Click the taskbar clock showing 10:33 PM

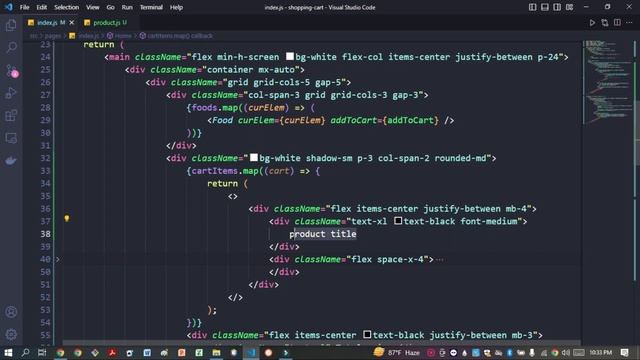click(600, 352)
